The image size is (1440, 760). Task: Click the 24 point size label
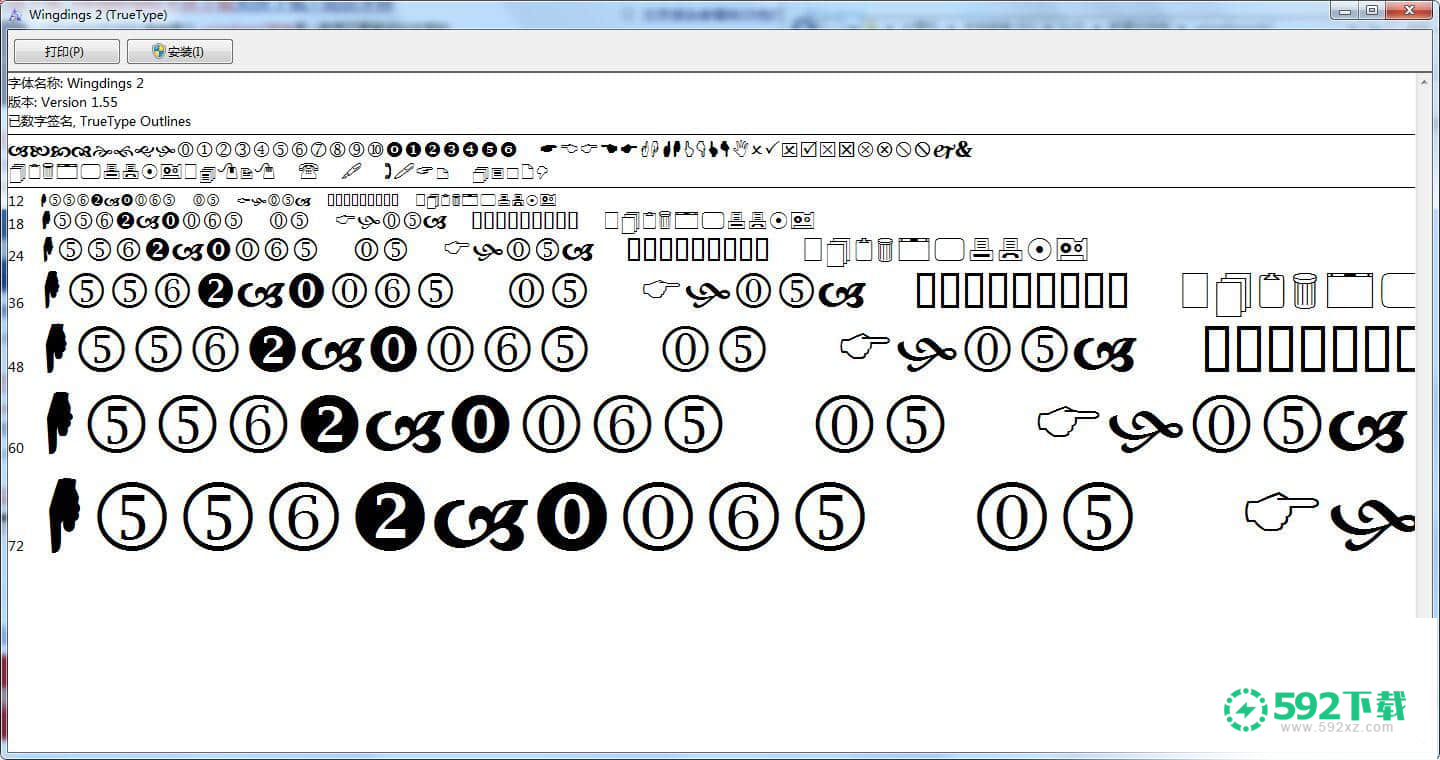16,256
